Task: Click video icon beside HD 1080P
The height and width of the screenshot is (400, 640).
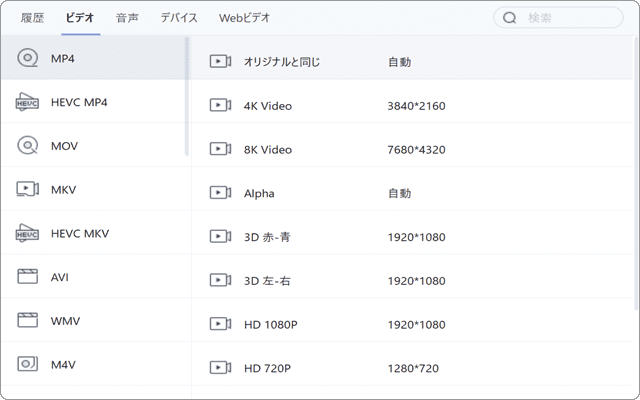Action: tap(220, 324)
